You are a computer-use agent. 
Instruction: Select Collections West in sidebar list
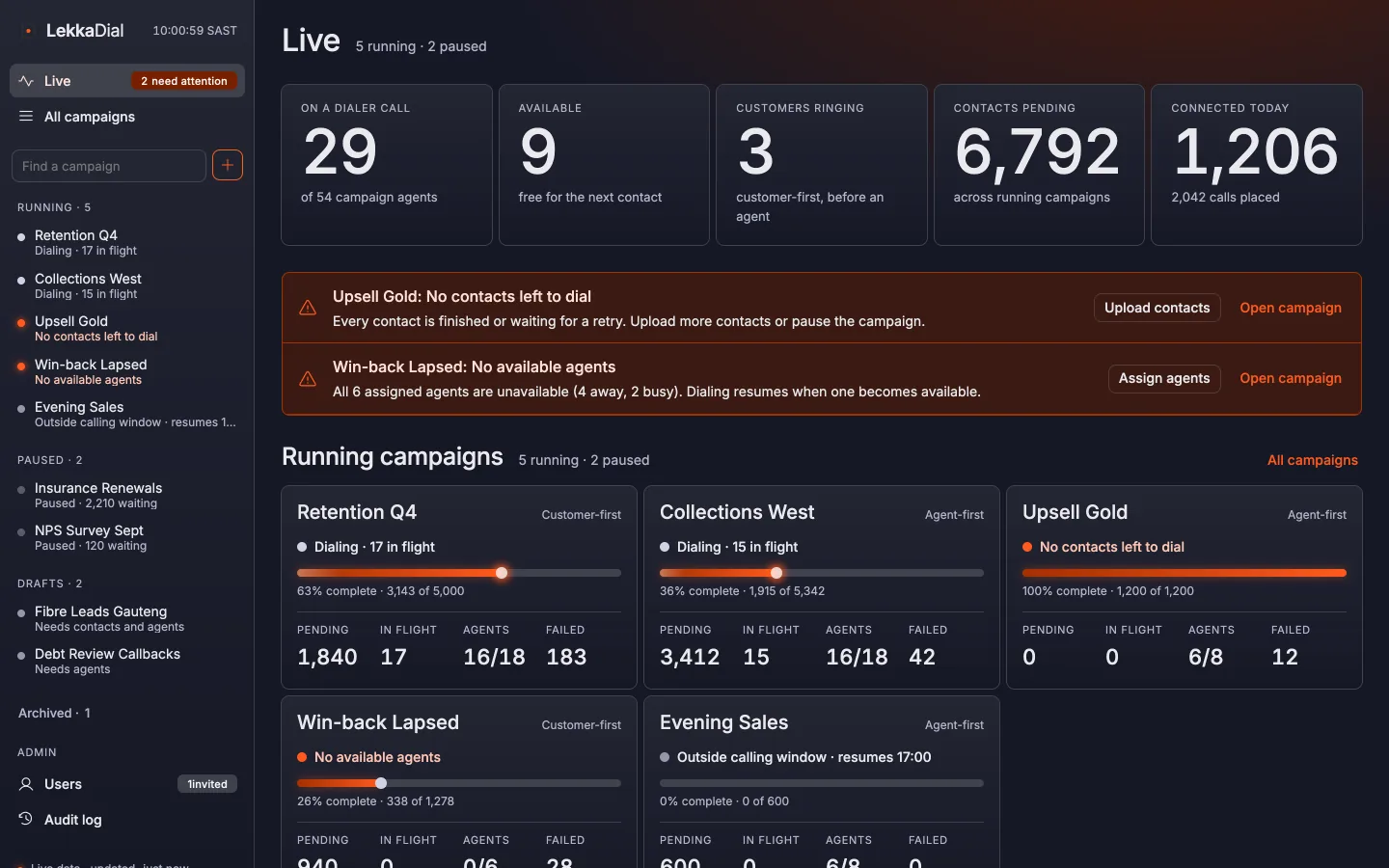click(127, 285)
